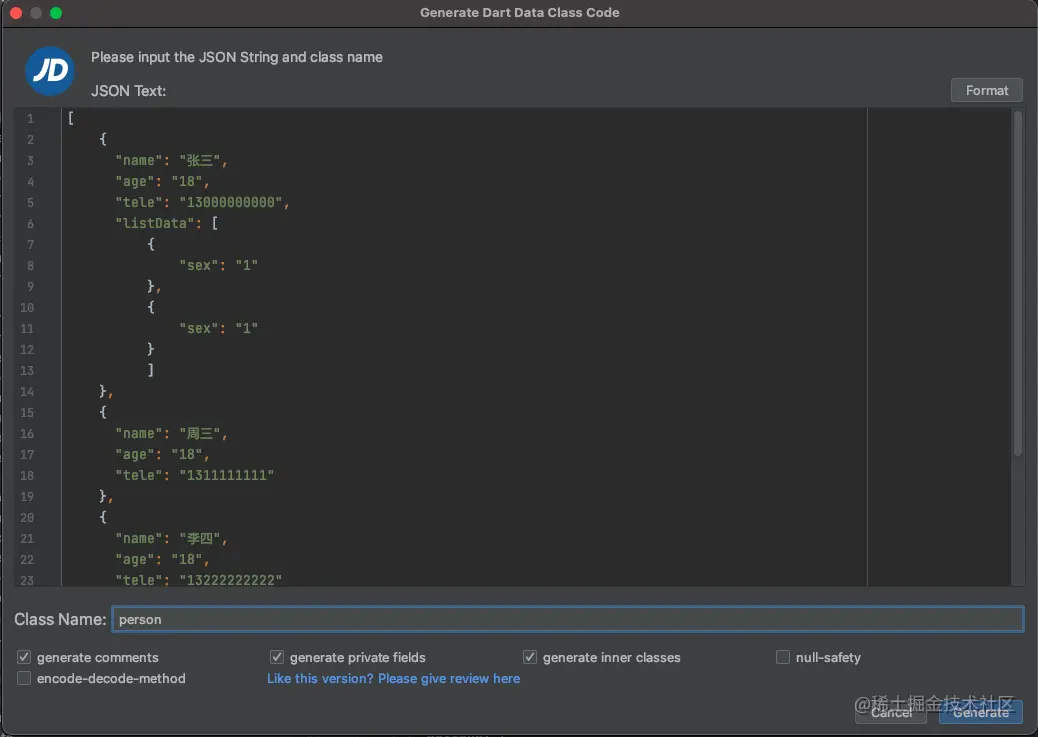Click the "sex": "1" text on line 11

(218, 328)
